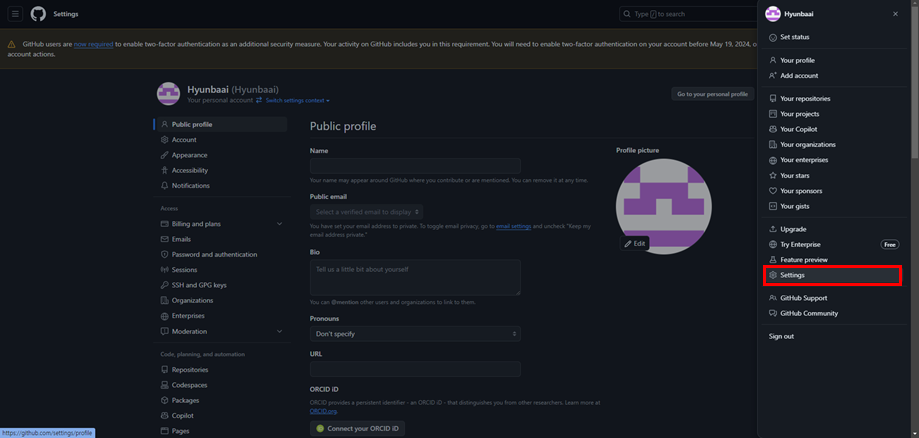Click the Add account icon
919x438 pixels.
pyautogui.click(x=772, y=76)
